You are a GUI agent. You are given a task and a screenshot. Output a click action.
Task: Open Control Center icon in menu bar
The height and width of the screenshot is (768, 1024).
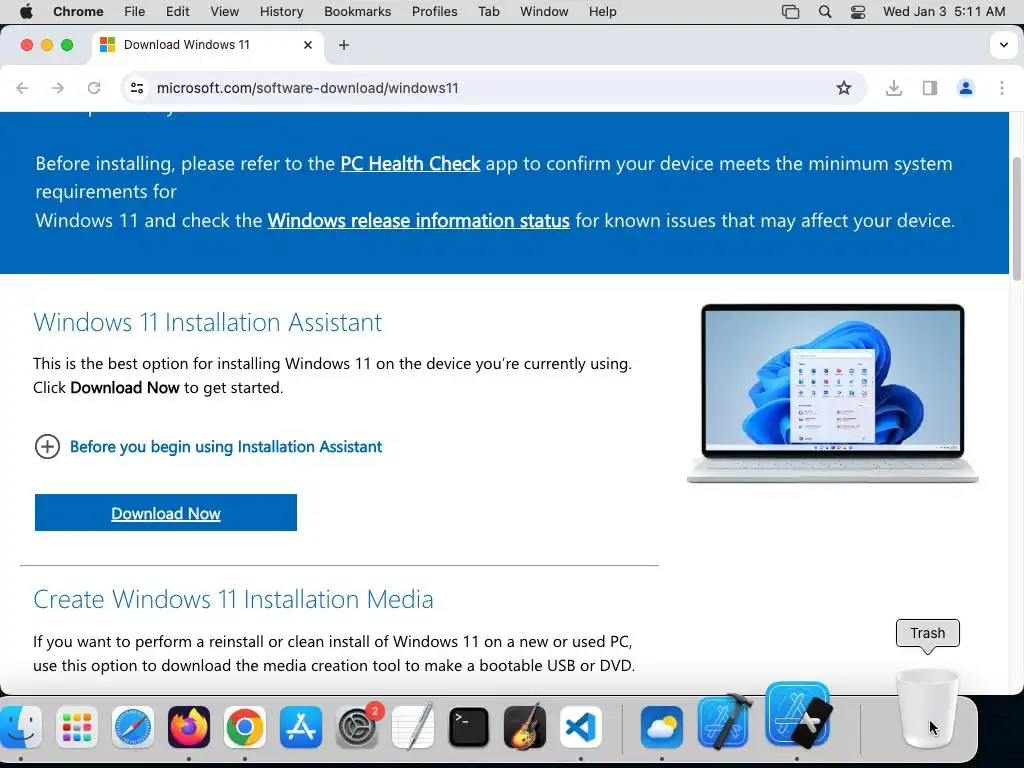coord(858,12)
